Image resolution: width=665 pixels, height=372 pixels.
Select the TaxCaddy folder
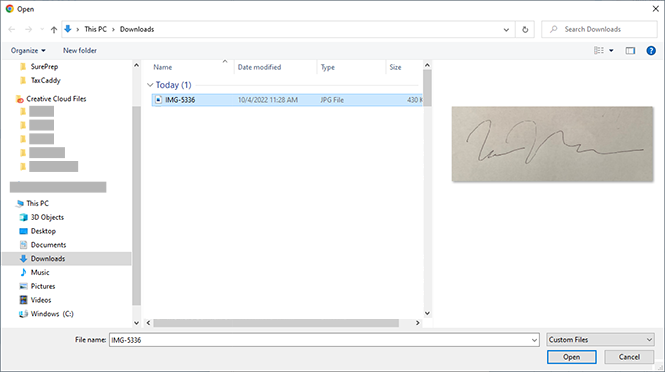45,80
